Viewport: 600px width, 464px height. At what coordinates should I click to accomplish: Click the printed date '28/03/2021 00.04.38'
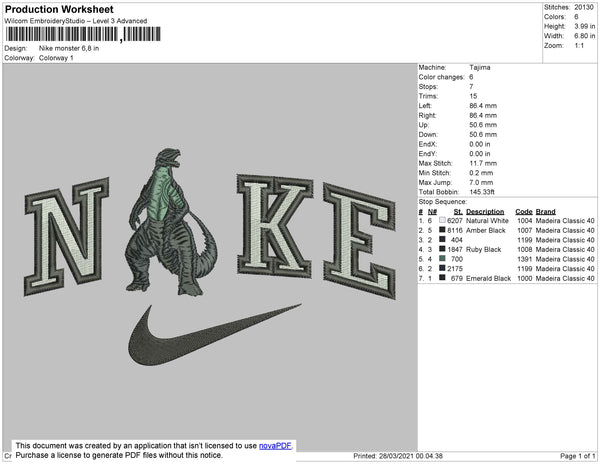click(411, 456)
